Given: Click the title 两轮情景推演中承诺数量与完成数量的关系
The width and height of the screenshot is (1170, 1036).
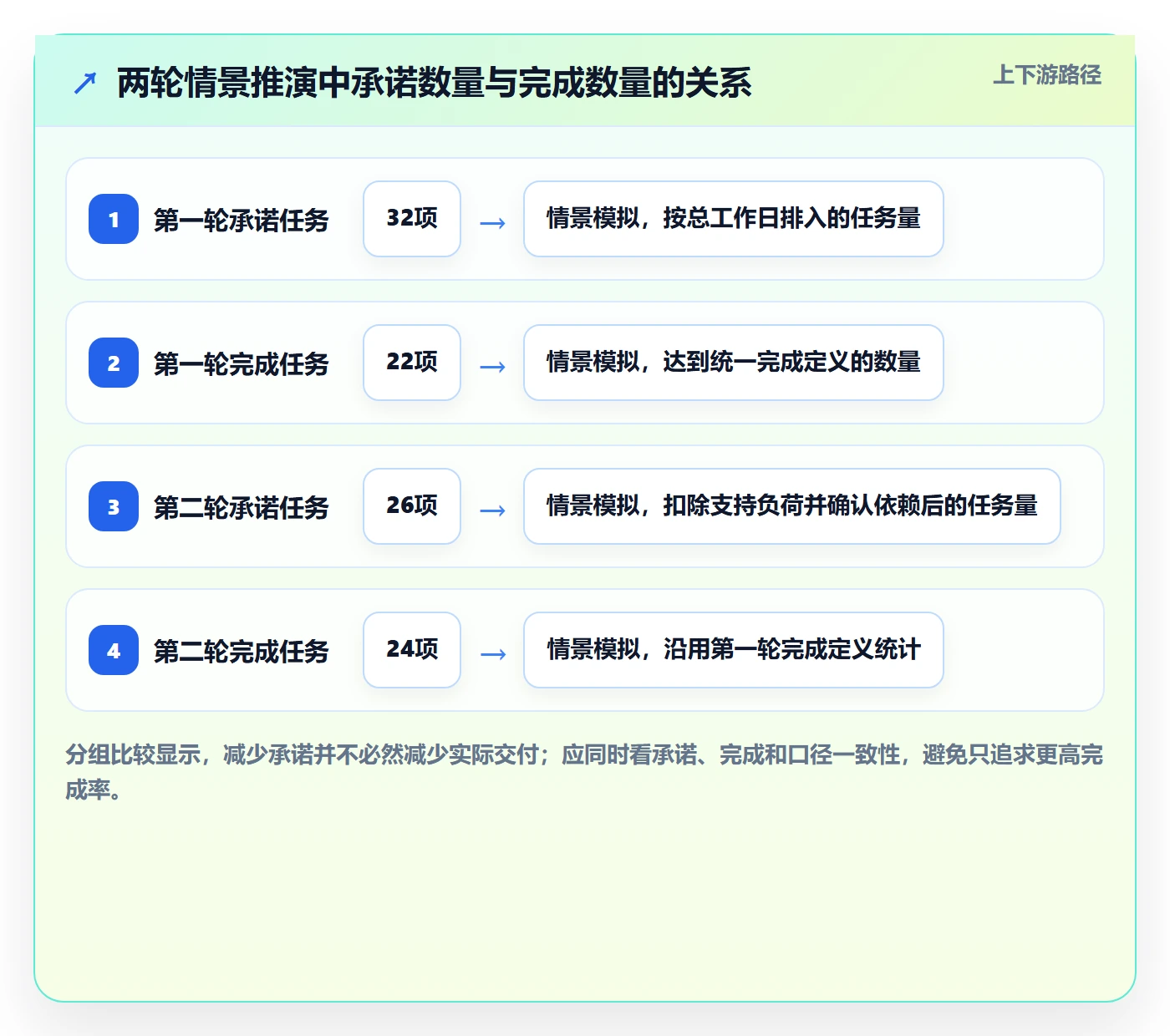Looking at the screenshot, I should [x=435, y=83].
